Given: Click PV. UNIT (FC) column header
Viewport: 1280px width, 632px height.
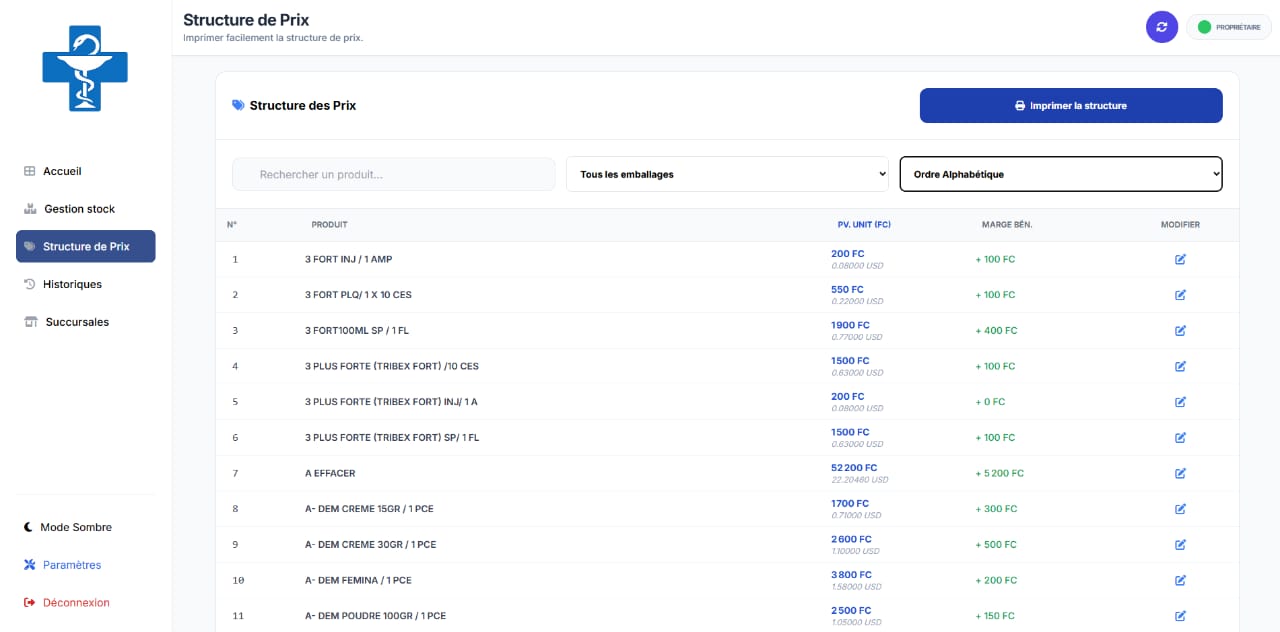Looking at the screenshot, I should click(864, 225).
